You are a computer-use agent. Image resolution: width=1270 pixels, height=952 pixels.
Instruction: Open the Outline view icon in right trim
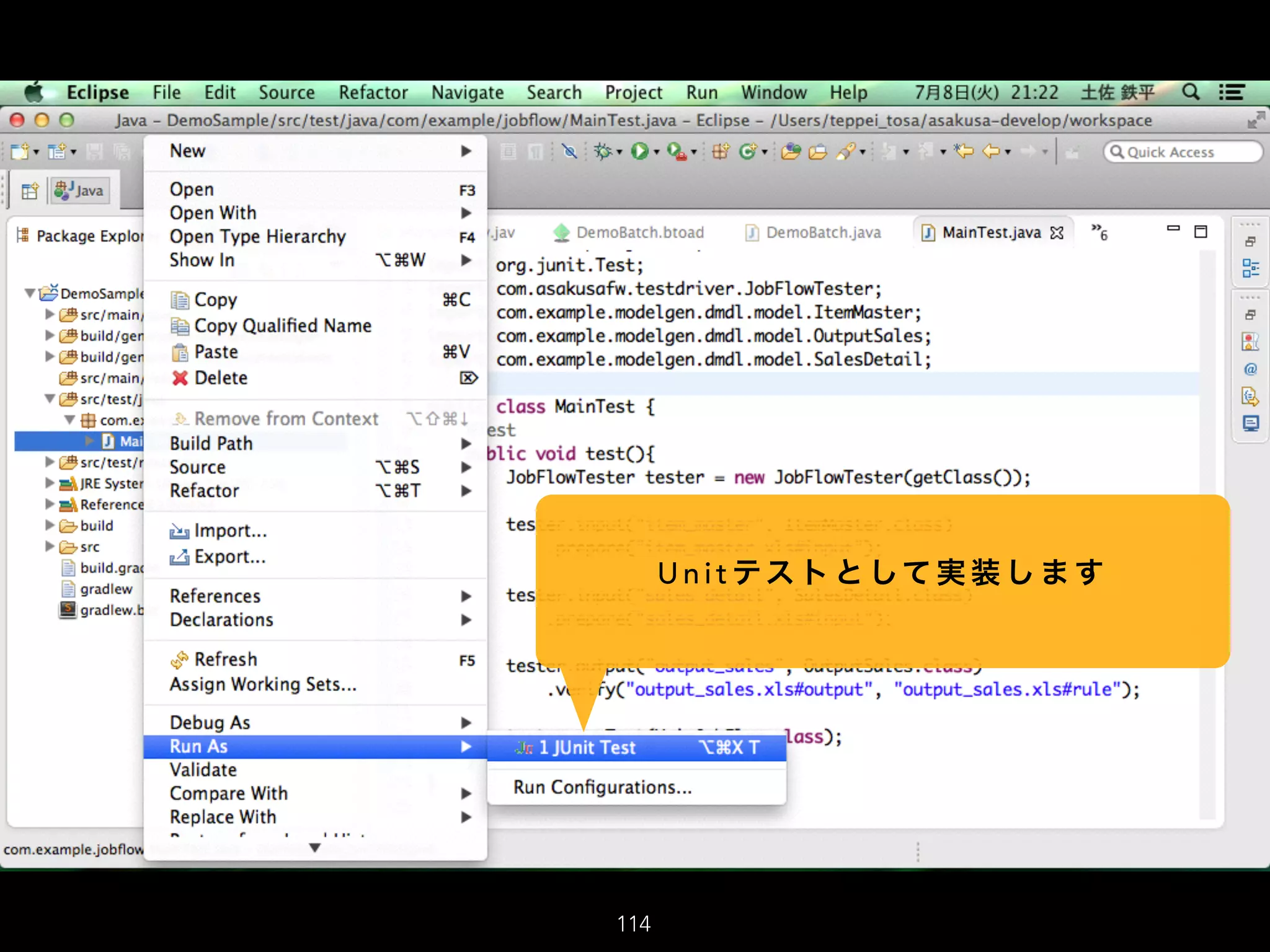tap(1250, 268)
